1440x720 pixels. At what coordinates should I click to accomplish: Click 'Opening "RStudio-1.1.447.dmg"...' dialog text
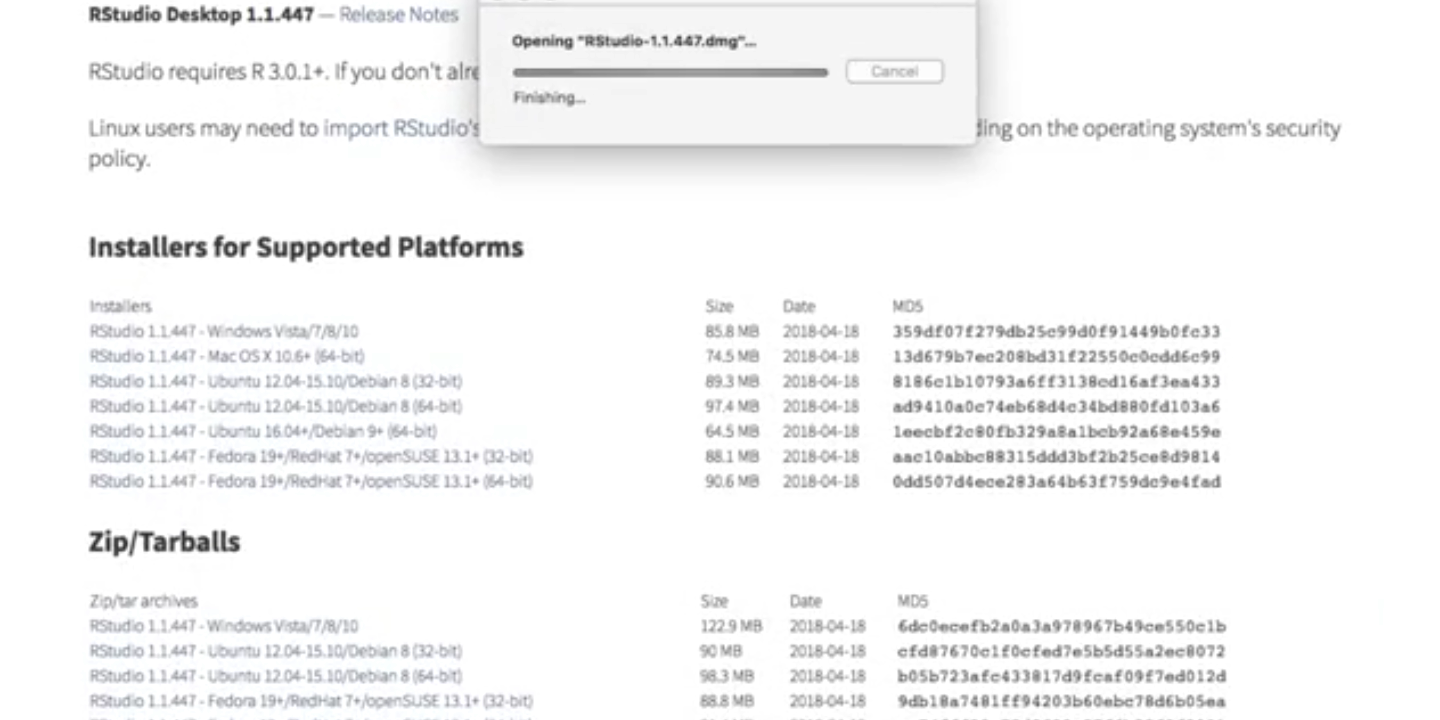[634, 41]
